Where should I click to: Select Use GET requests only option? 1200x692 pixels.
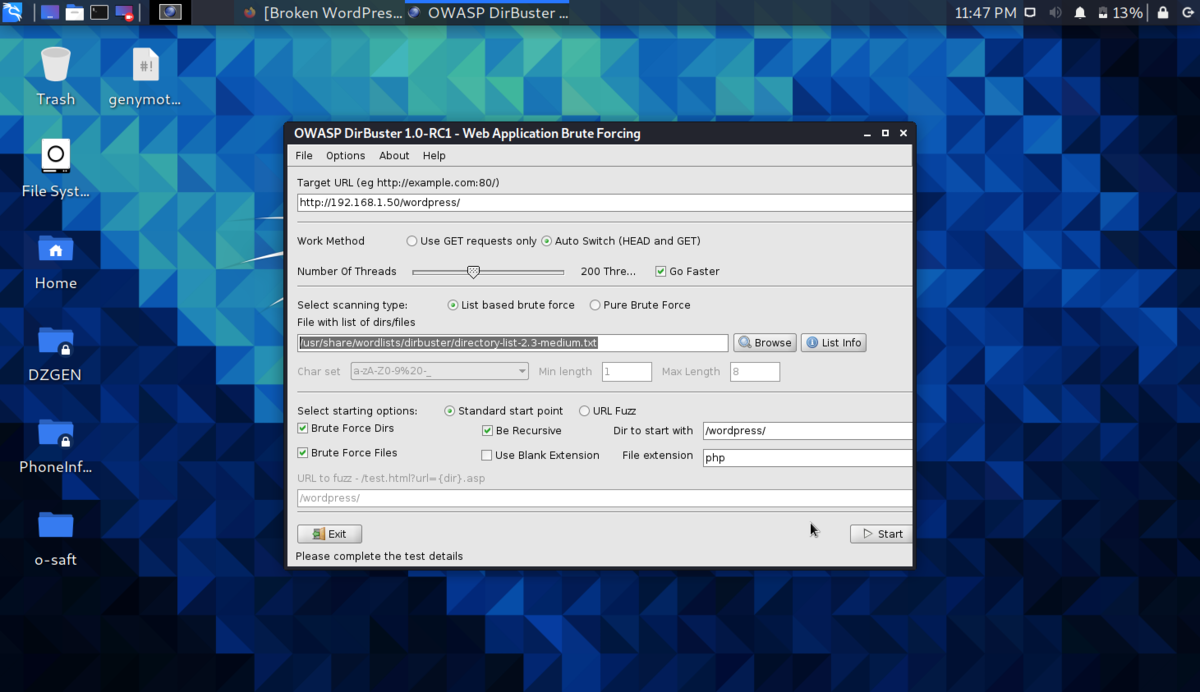point(472,241)
